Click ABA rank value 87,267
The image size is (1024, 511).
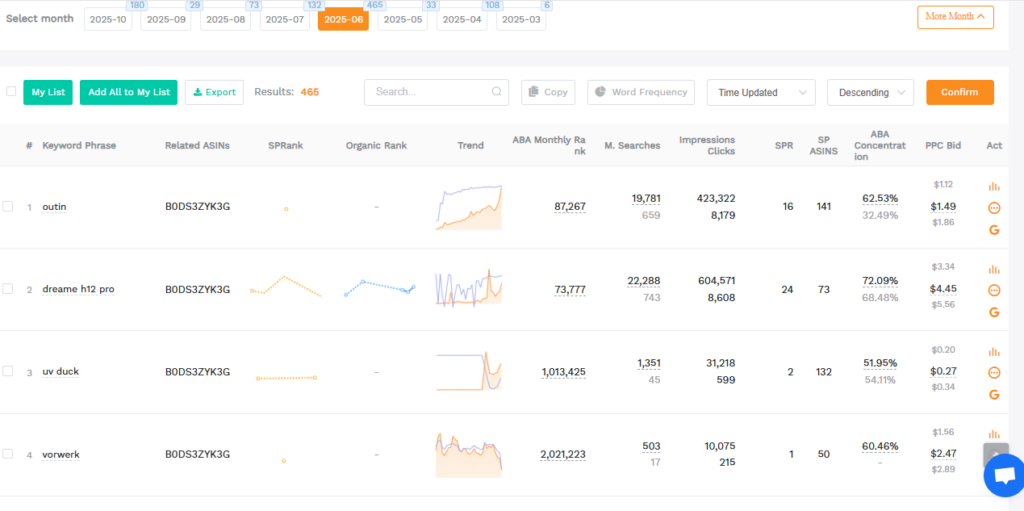(x=569, y=206)
